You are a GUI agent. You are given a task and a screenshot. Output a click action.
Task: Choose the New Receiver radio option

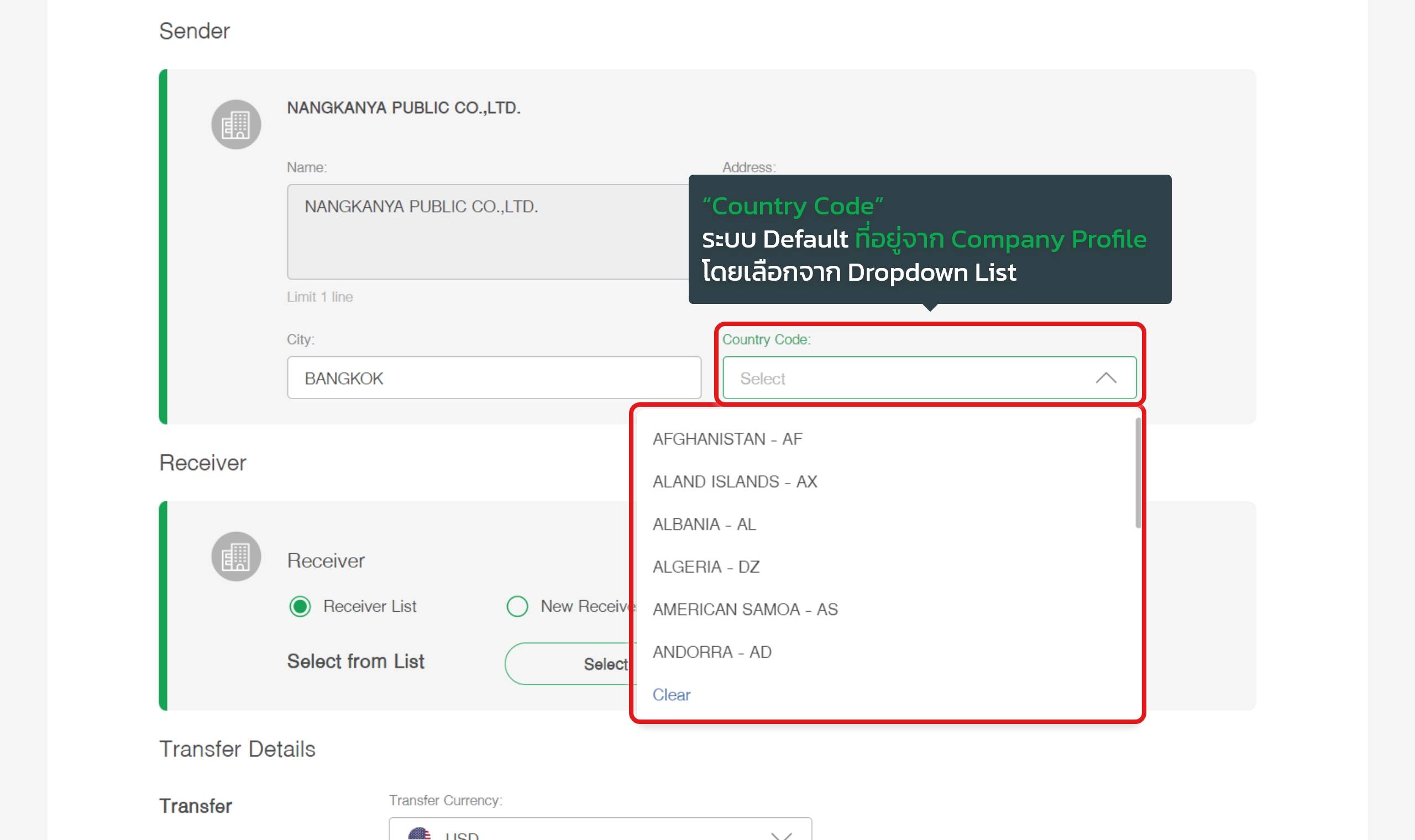pyautogui.click(x=517, y=606)
